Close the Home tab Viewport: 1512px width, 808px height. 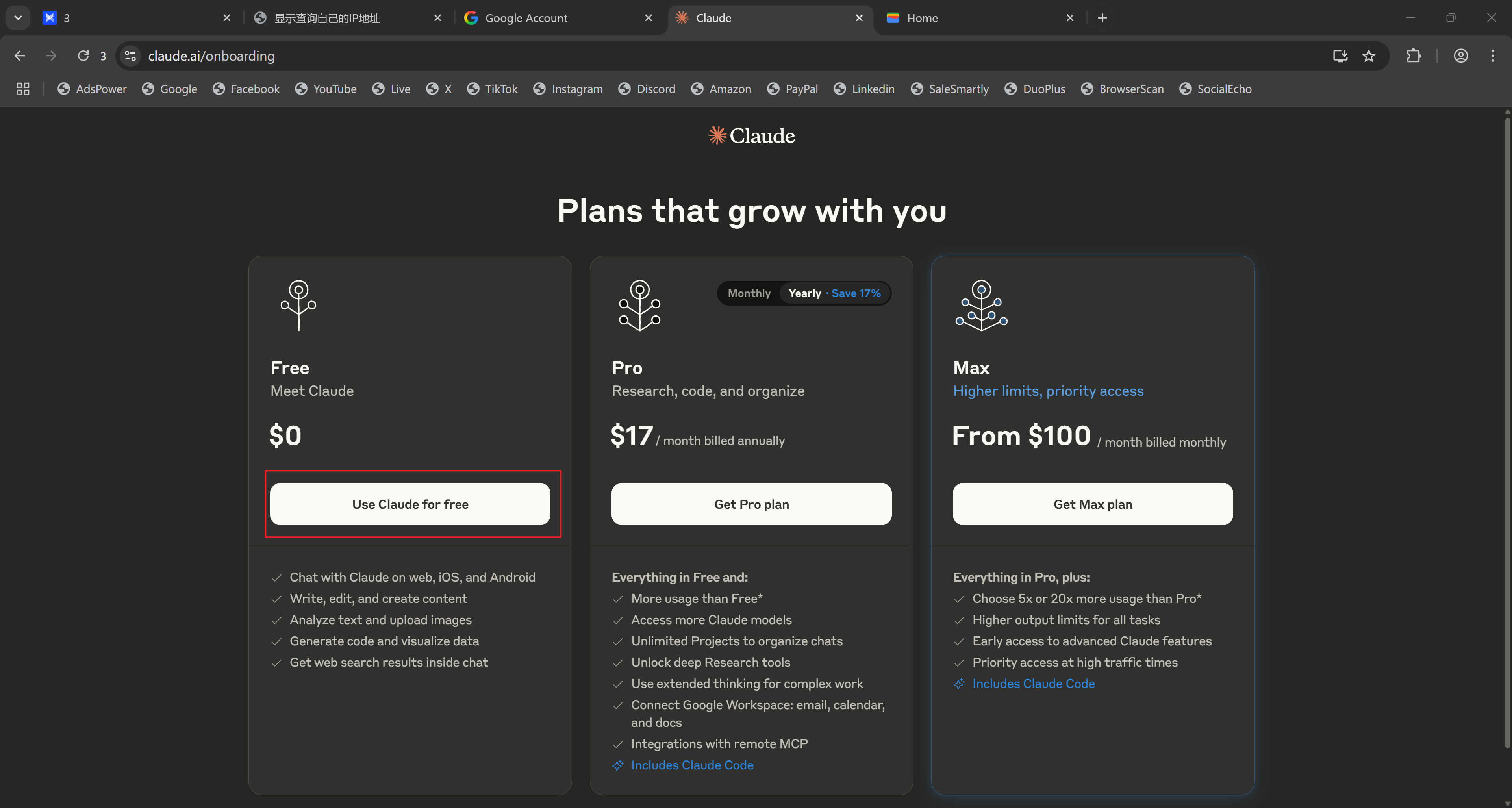pos(1070,18)
